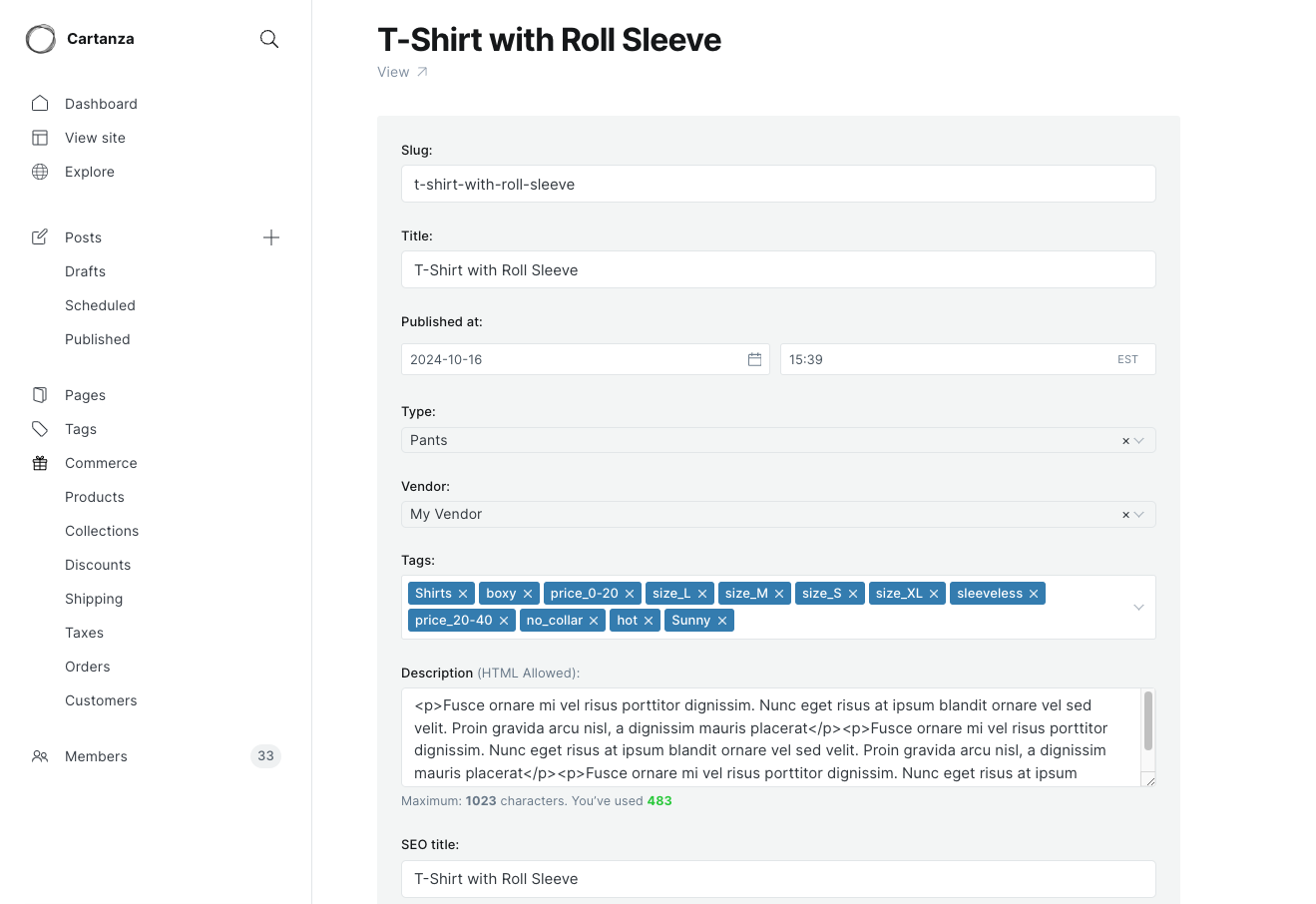Open Members in the sidebar

pos(96,756)
